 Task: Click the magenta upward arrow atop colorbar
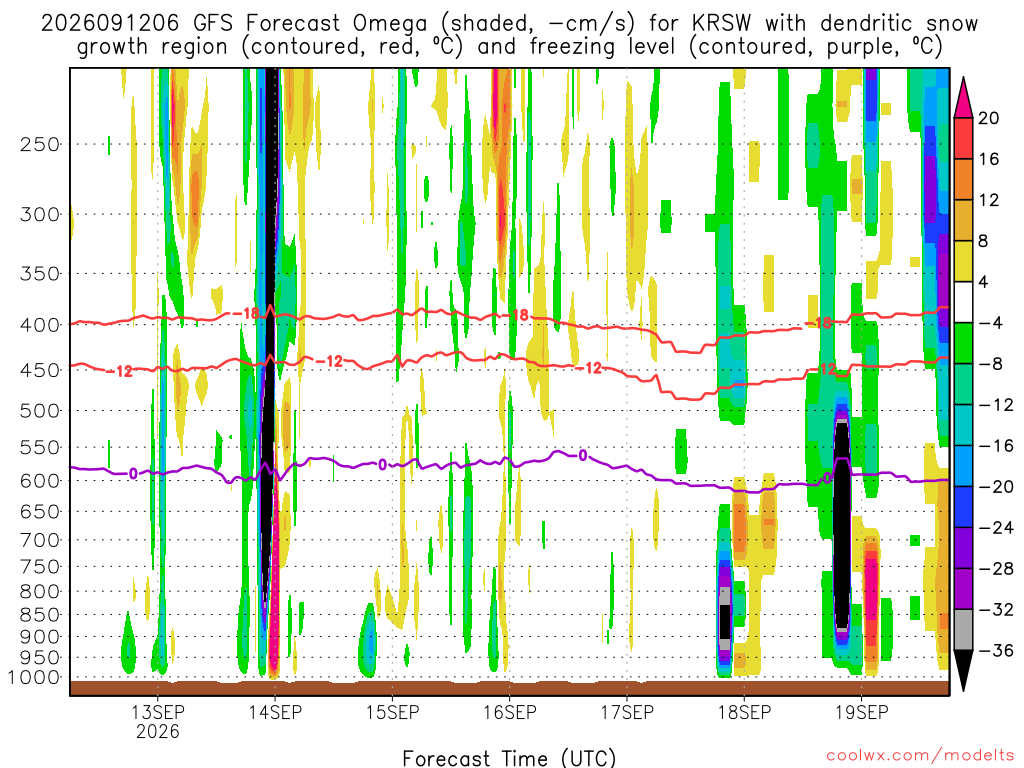pyautogui.click(x=963, y=97)
